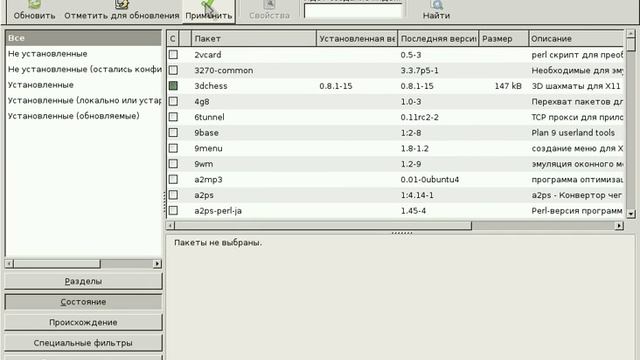Click the Специальные фильтры button
The height and width of the screenshot is (360, 640).
pyautogui.click(x=83, y=343)
